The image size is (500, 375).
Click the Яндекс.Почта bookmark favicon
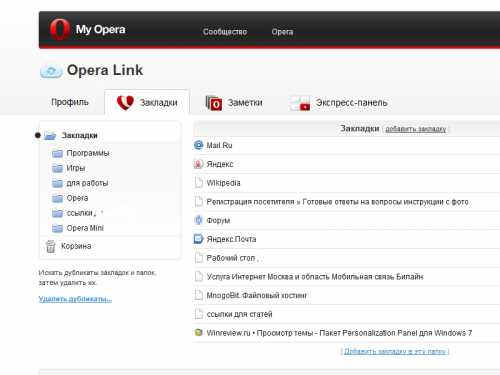[199, 239]
